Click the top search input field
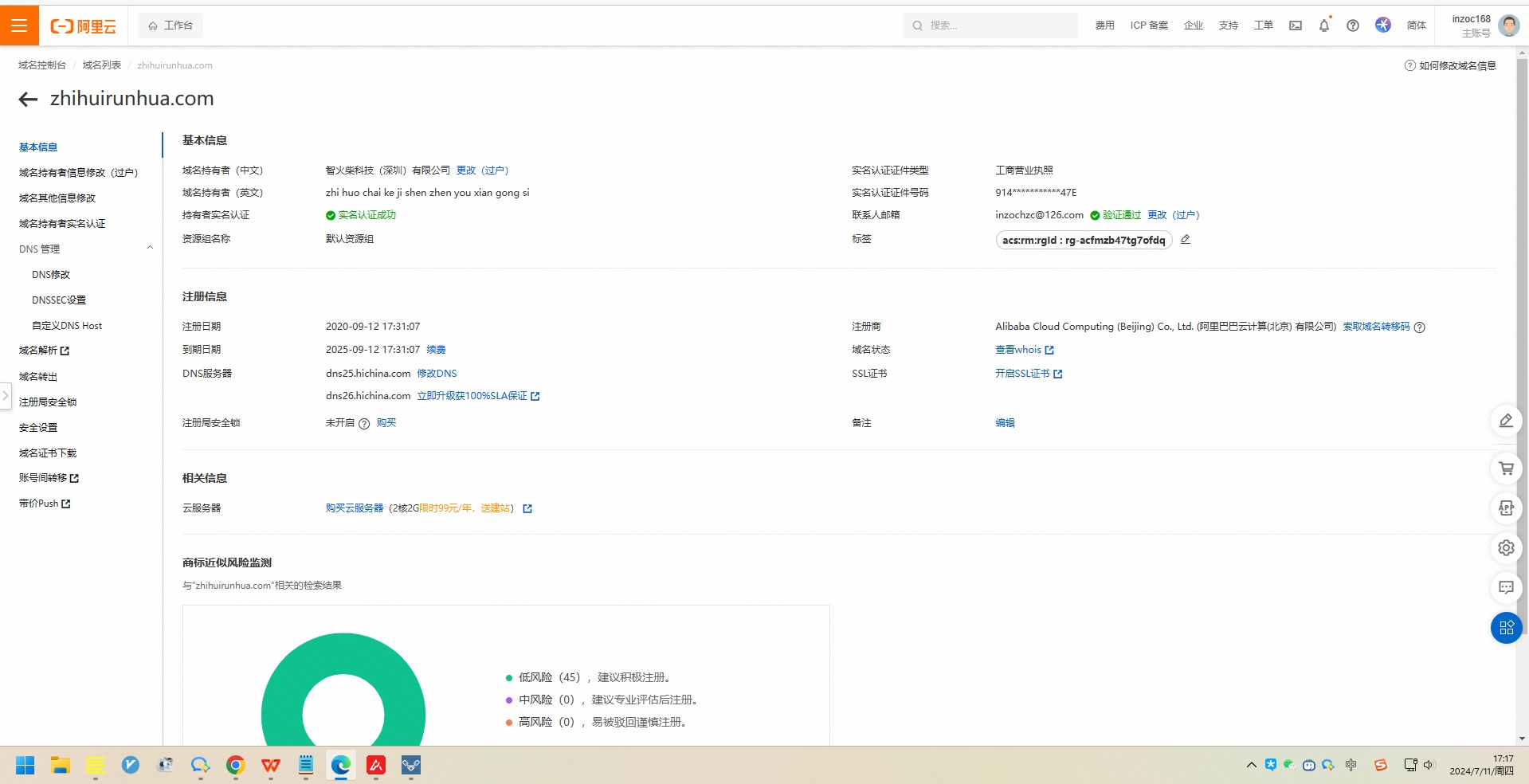1529x784 pixels. pyautogui.click(x=998, y=25)
